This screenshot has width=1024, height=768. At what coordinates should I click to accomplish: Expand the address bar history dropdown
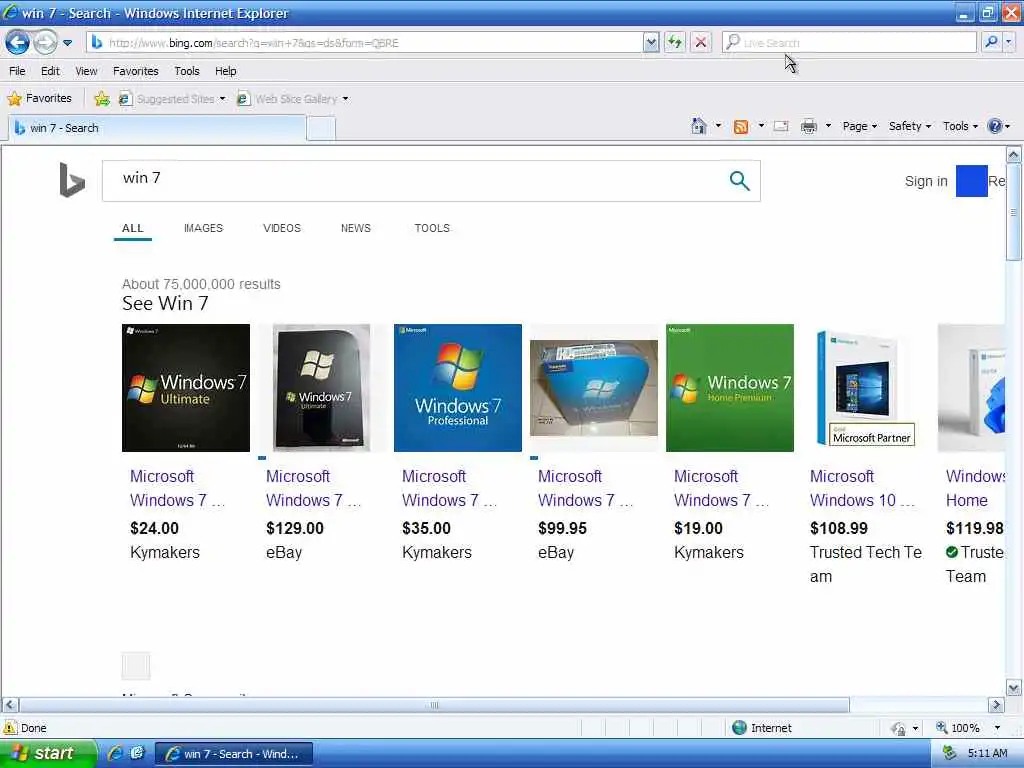(x=651, y=43)
